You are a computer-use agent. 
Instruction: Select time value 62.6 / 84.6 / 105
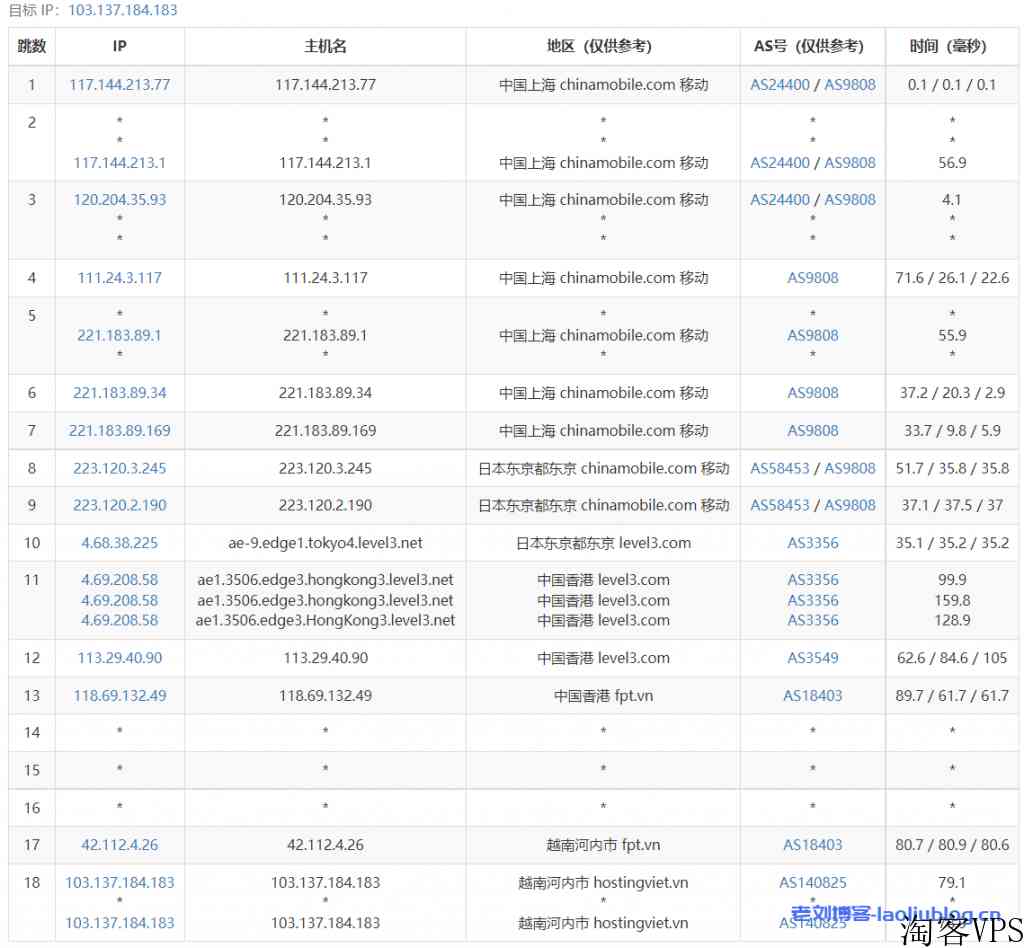click(x=952, y=657)
